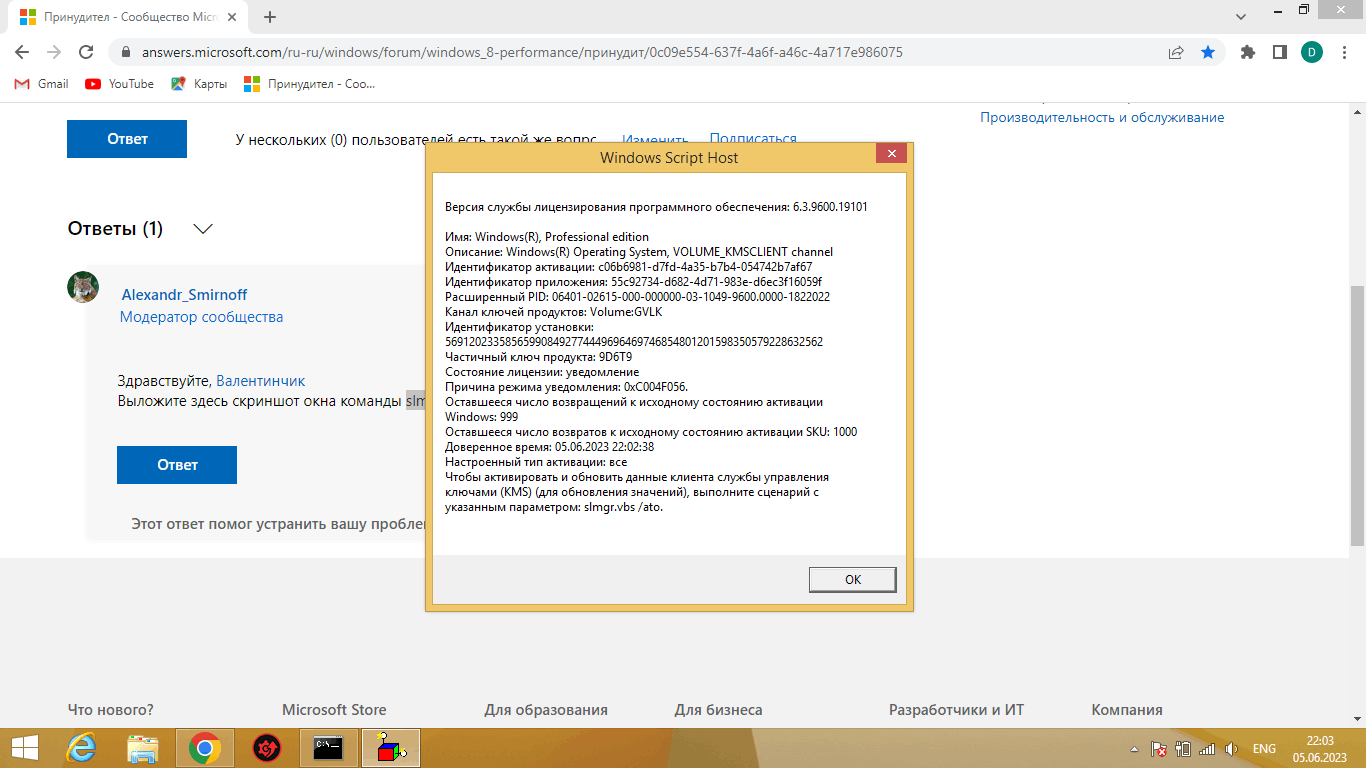Viewport: 1366px width, 768px height.
Task: Toggle the bookmark star for this page
Action: coord(1208,52)
